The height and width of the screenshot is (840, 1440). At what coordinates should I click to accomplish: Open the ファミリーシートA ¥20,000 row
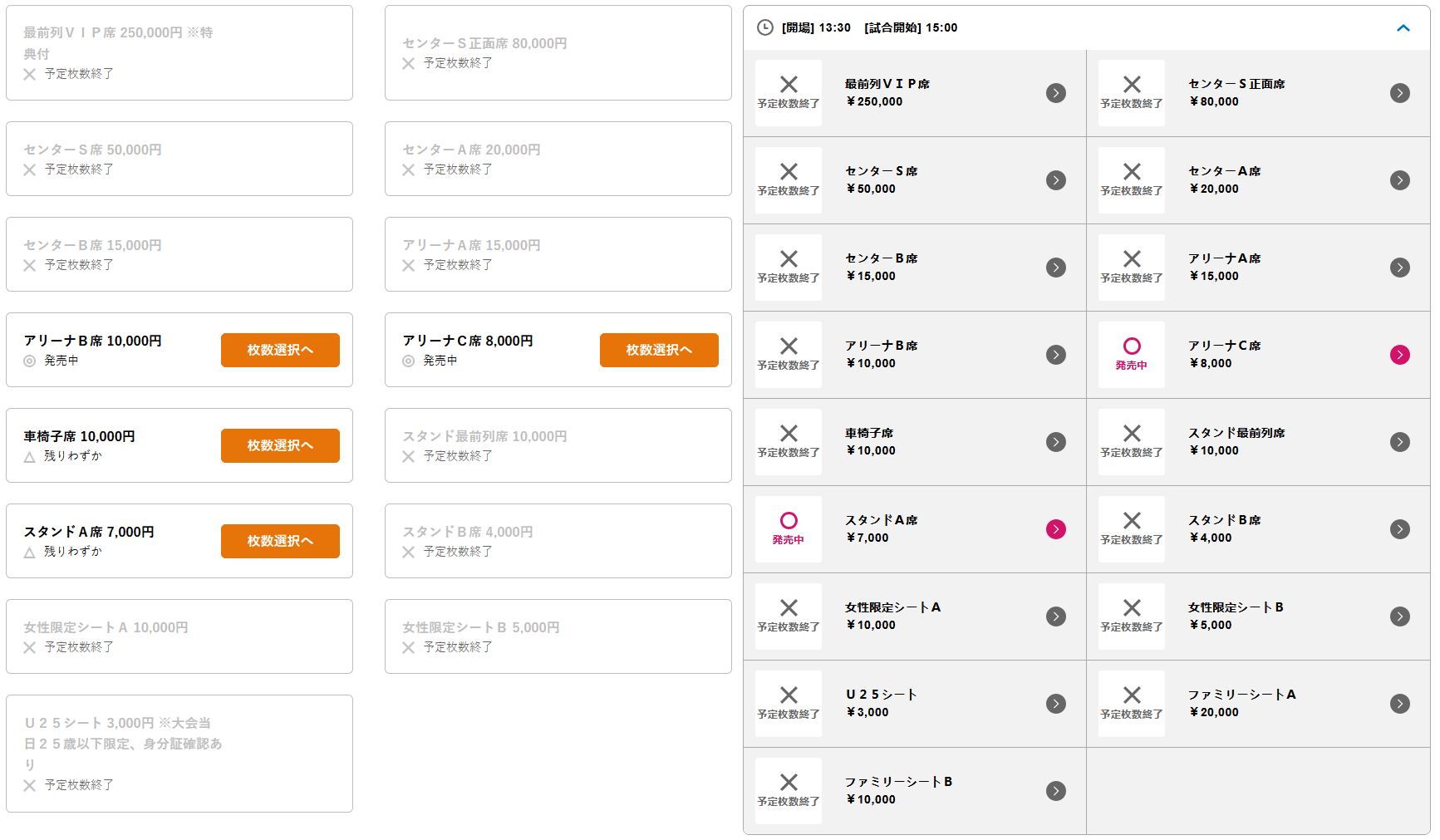click(1258, 704)
